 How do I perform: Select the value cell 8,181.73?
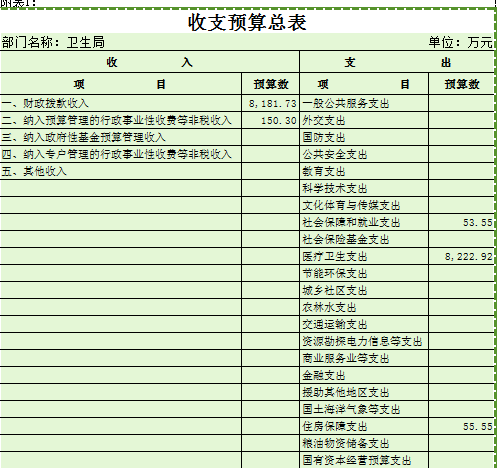click(x=271, y=103)
